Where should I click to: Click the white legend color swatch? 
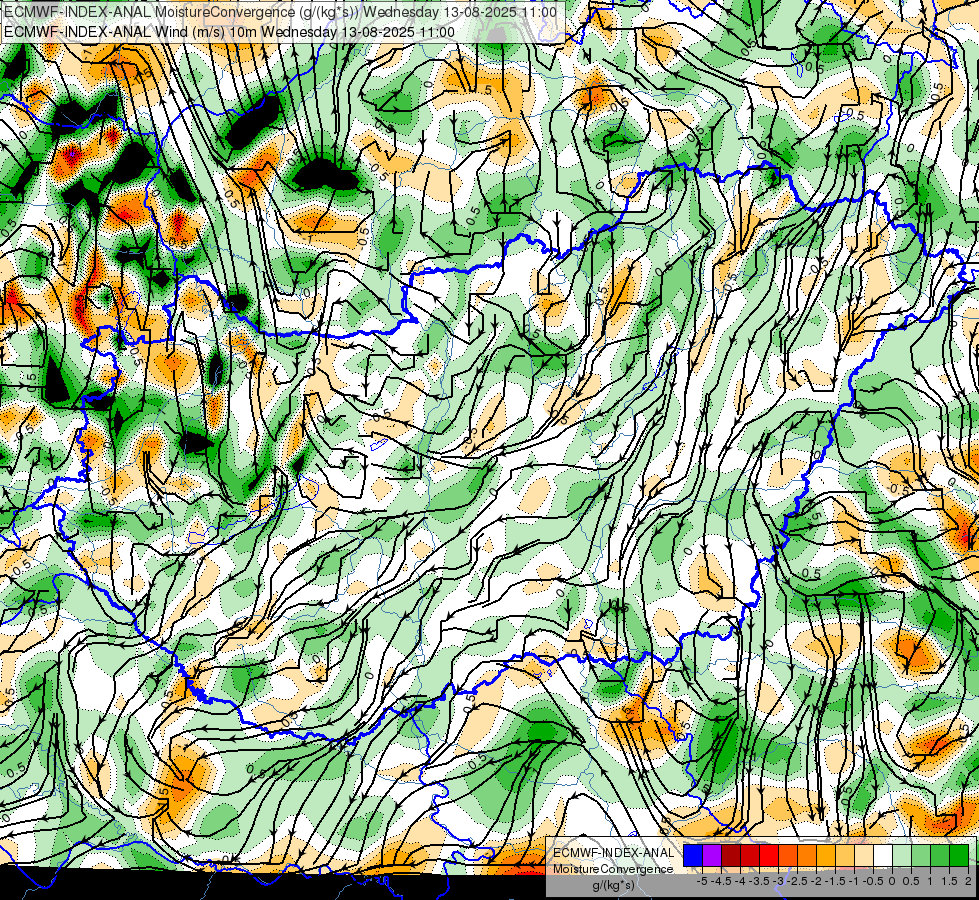pos(883,855)
